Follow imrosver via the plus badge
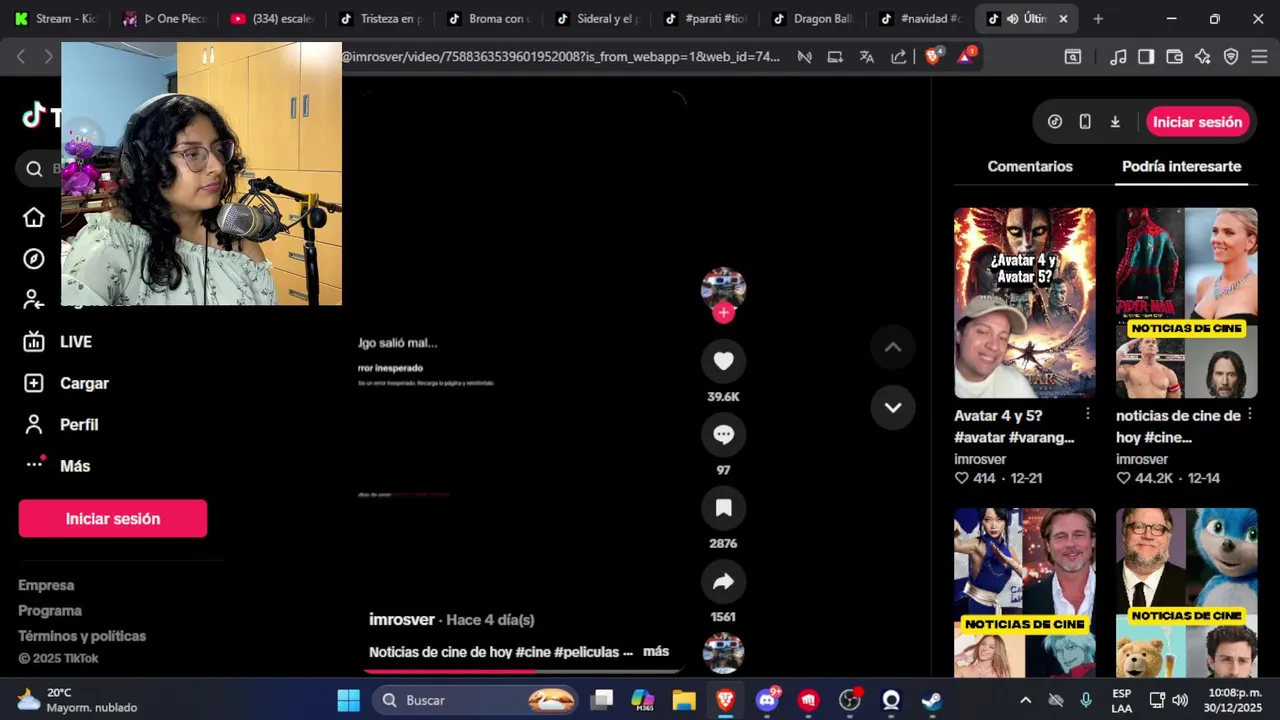Viewport: 1280px width, 720px height. click(723, 312)
